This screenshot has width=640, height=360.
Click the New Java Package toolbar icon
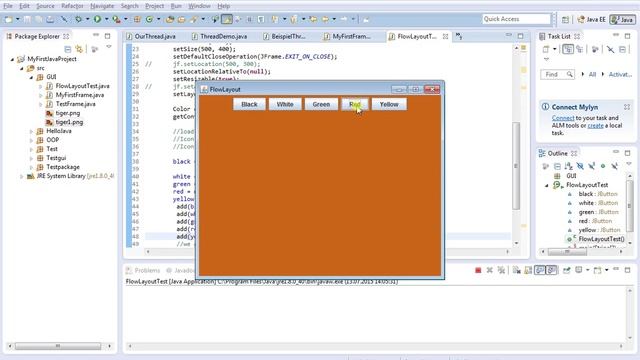(138, 19)
